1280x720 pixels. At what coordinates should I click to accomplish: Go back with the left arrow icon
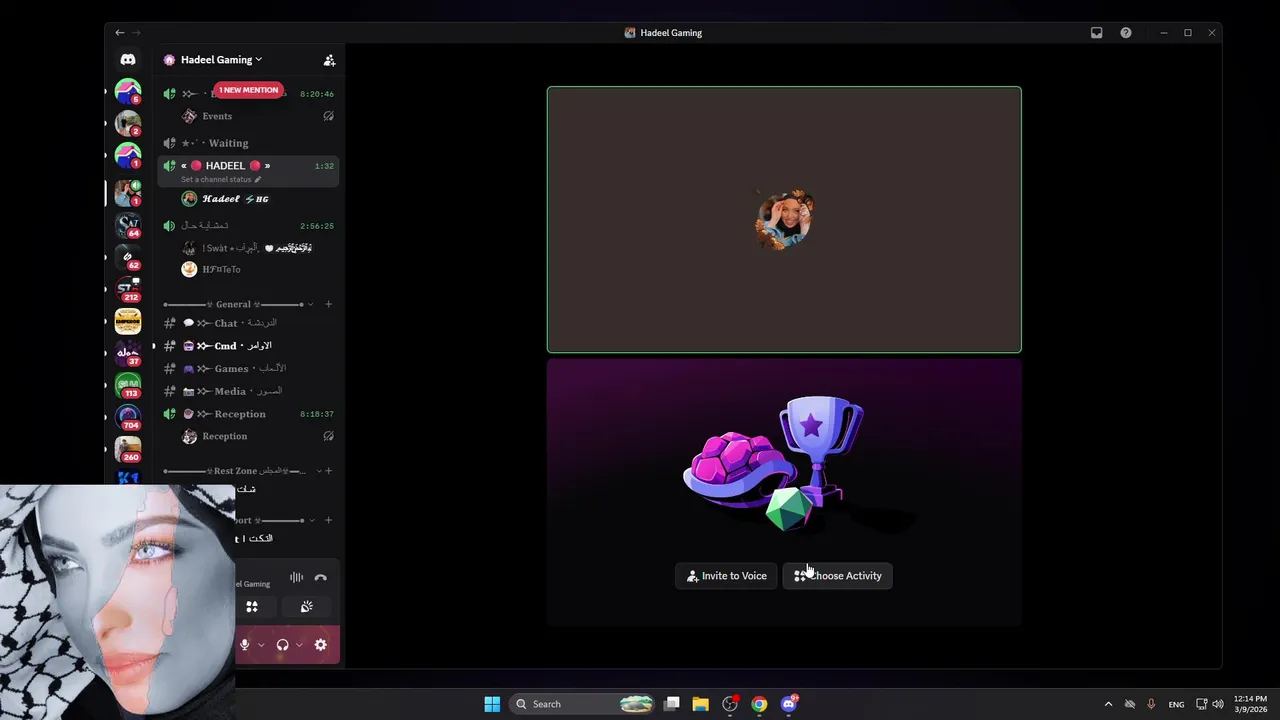(120, 33)
